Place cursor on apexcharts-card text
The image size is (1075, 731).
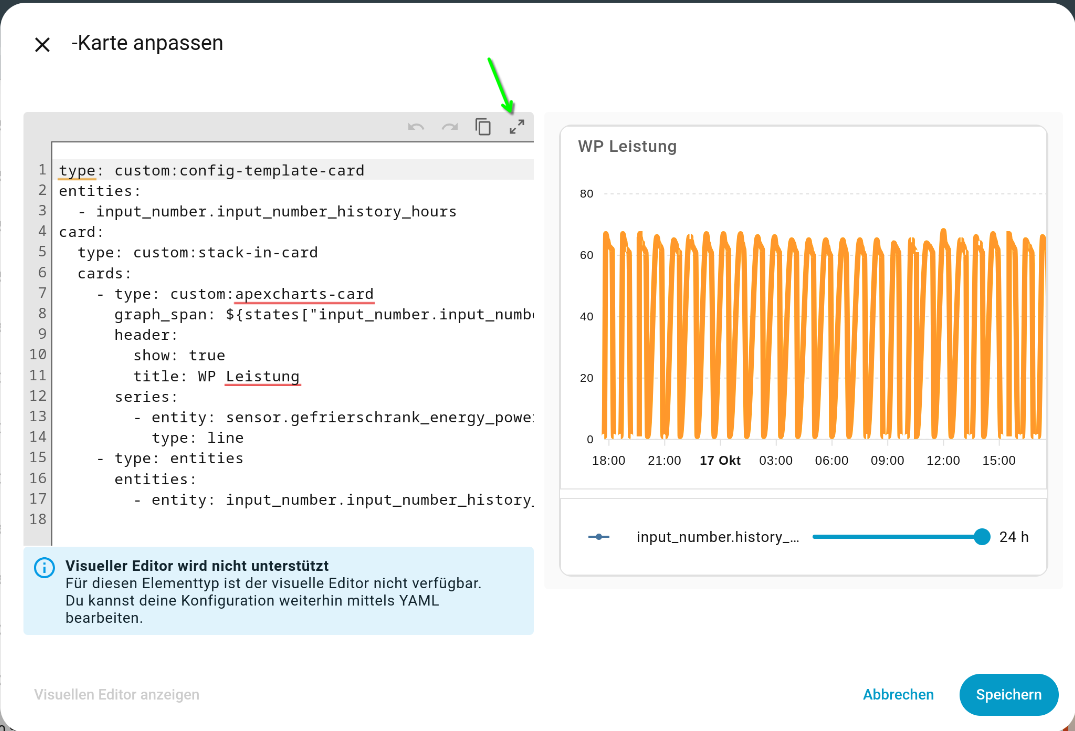pos(304,294)
